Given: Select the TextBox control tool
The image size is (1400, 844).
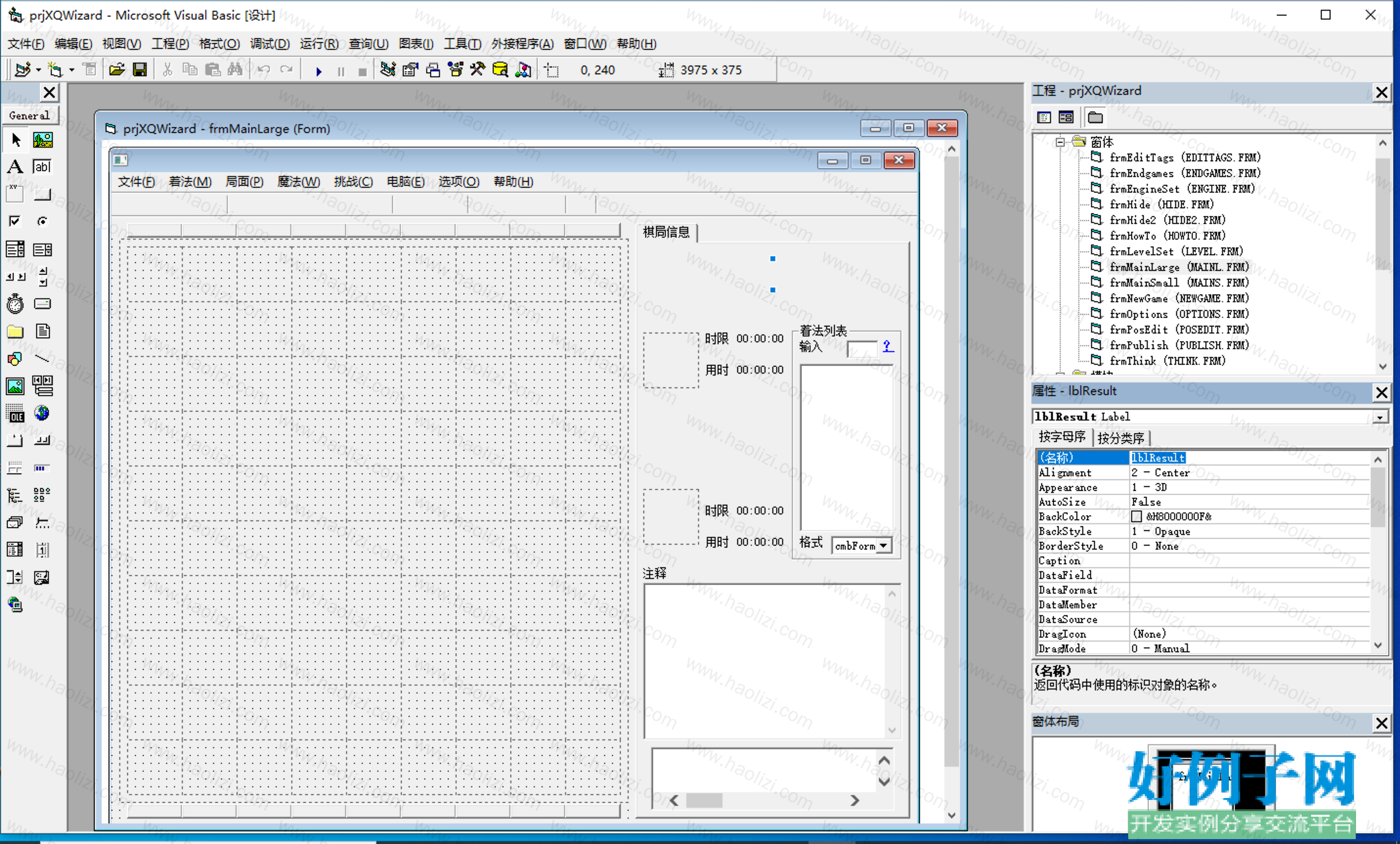Looking at the screenshot, I should (43, 167).
